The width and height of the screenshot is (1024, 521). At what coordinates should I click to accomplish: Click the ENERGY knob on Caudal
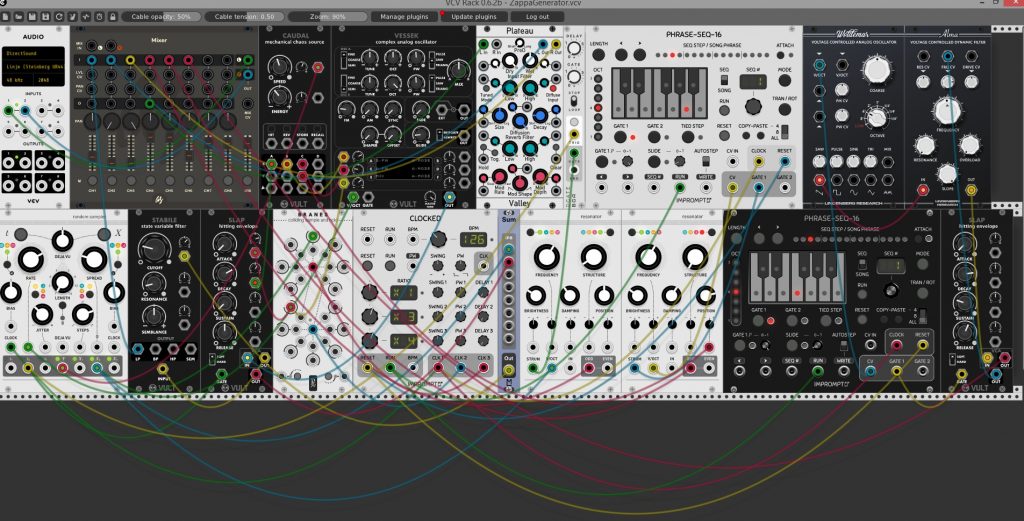[x=280, y=97]
